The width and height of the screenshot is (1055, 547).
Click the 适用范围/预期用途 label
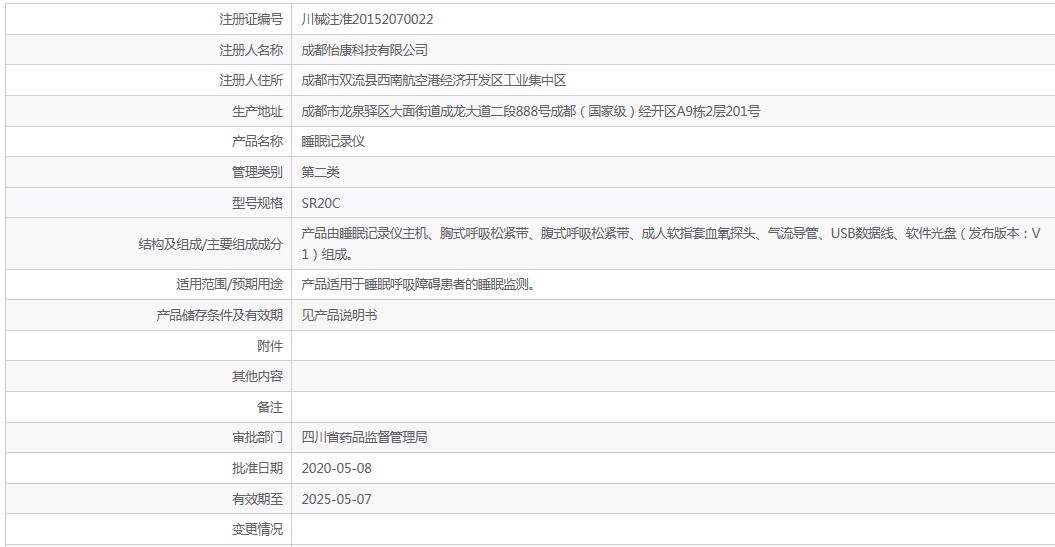[x=229, y=285]
